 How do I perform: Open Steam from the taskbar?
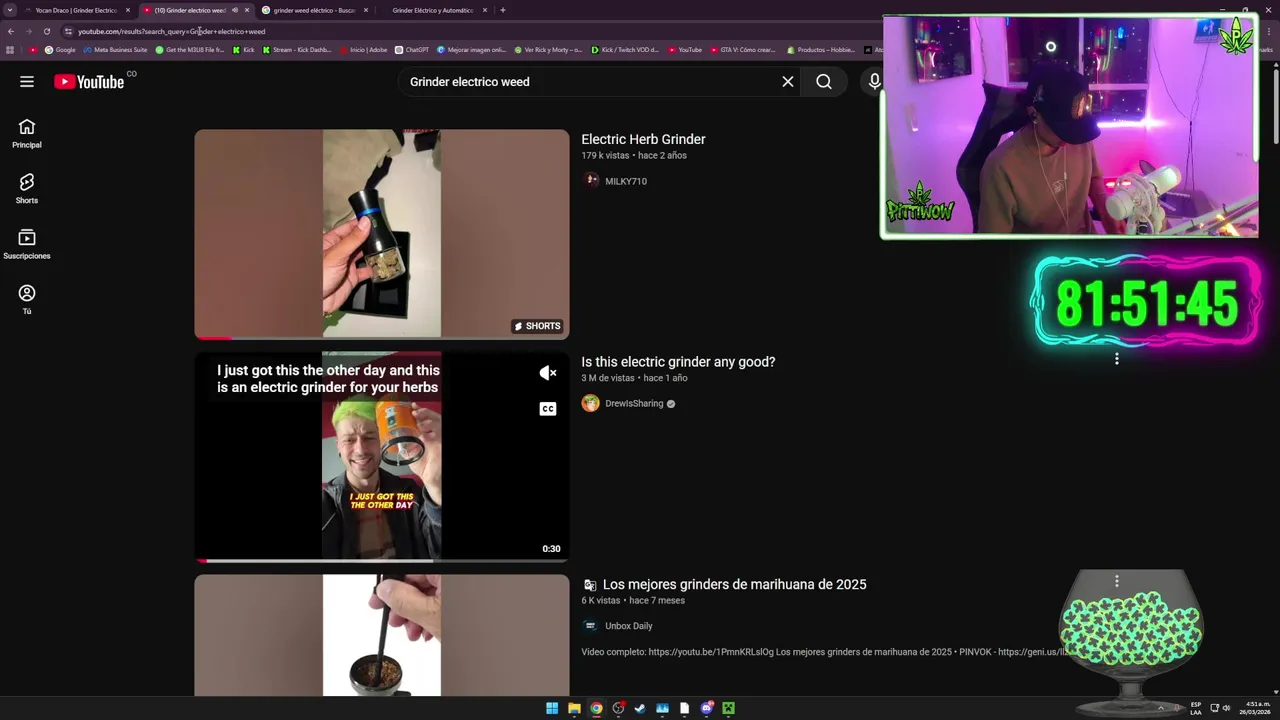click(640, 708)
